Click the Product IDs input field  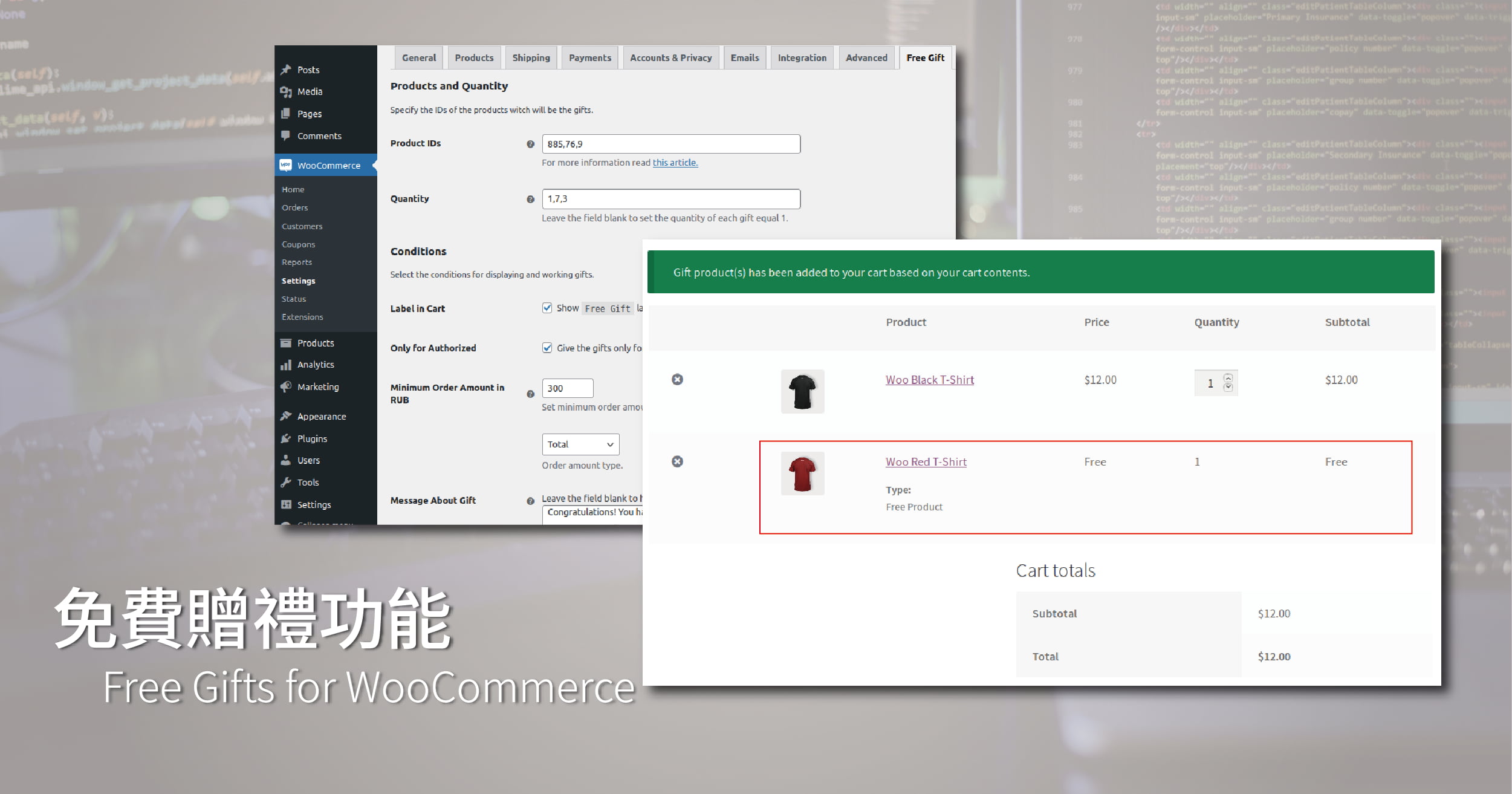(671, 144)
